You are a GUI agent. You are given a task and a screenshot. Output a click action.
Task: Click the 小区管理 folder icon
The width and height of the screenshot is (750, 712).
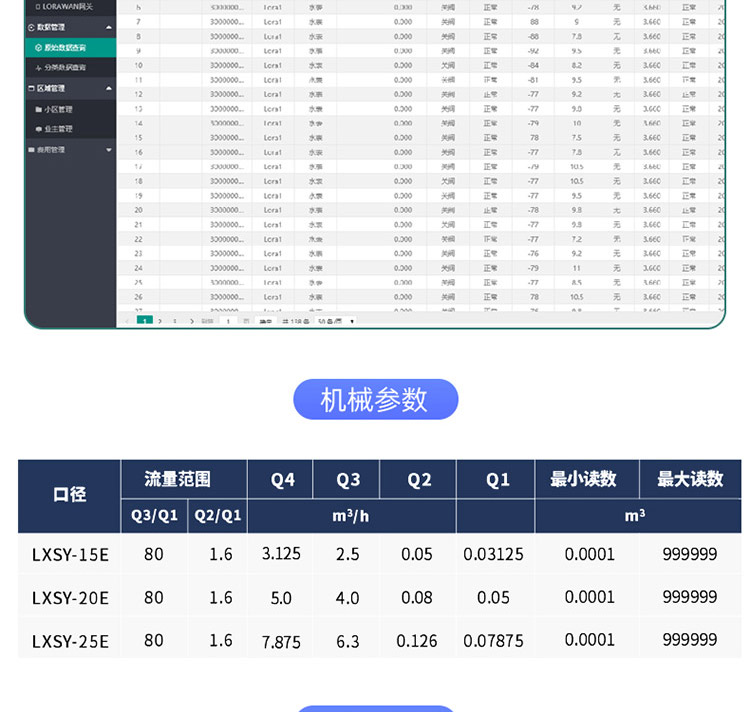(38, 109)
